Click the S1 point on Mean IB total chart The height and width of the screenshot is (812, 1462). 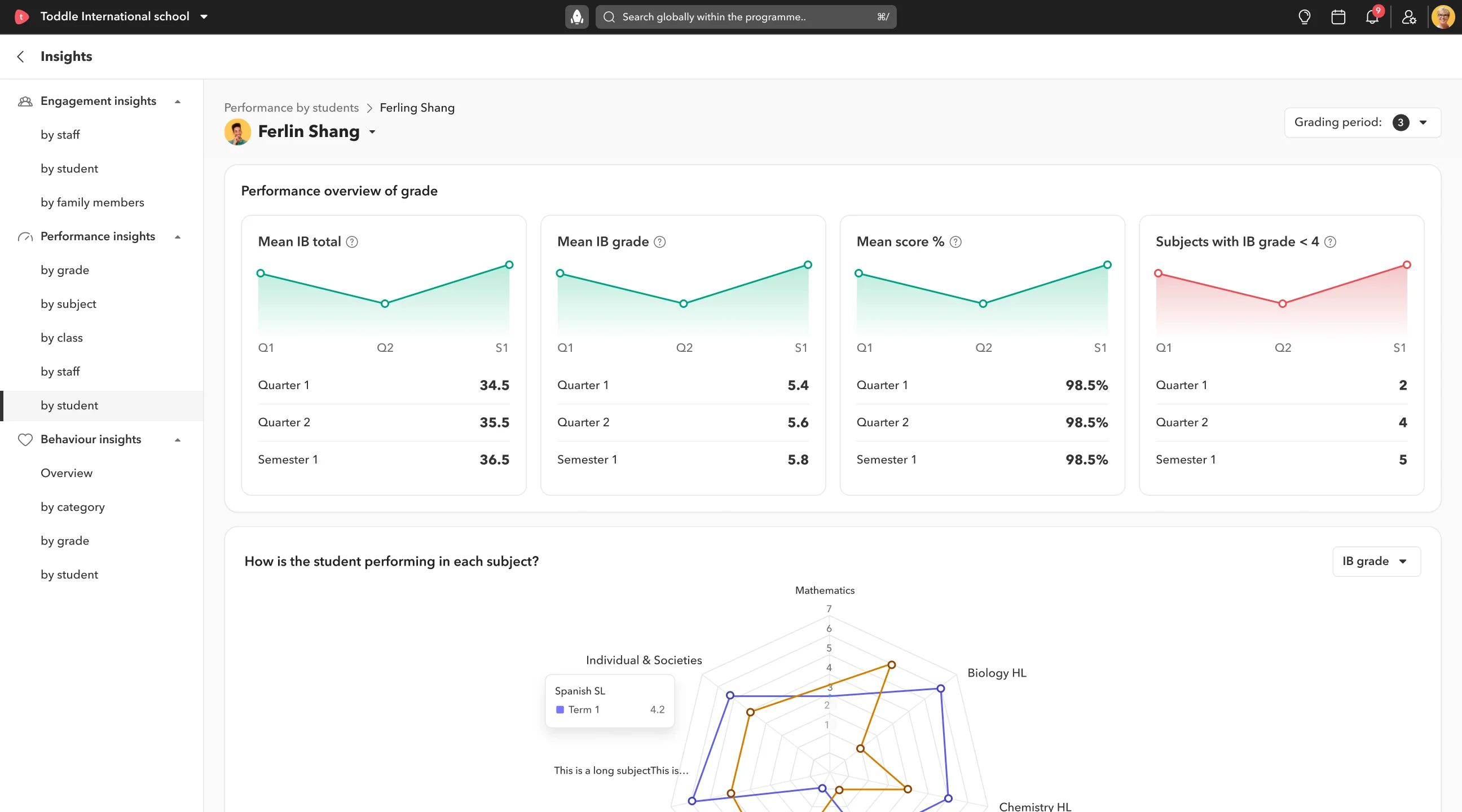509,265
